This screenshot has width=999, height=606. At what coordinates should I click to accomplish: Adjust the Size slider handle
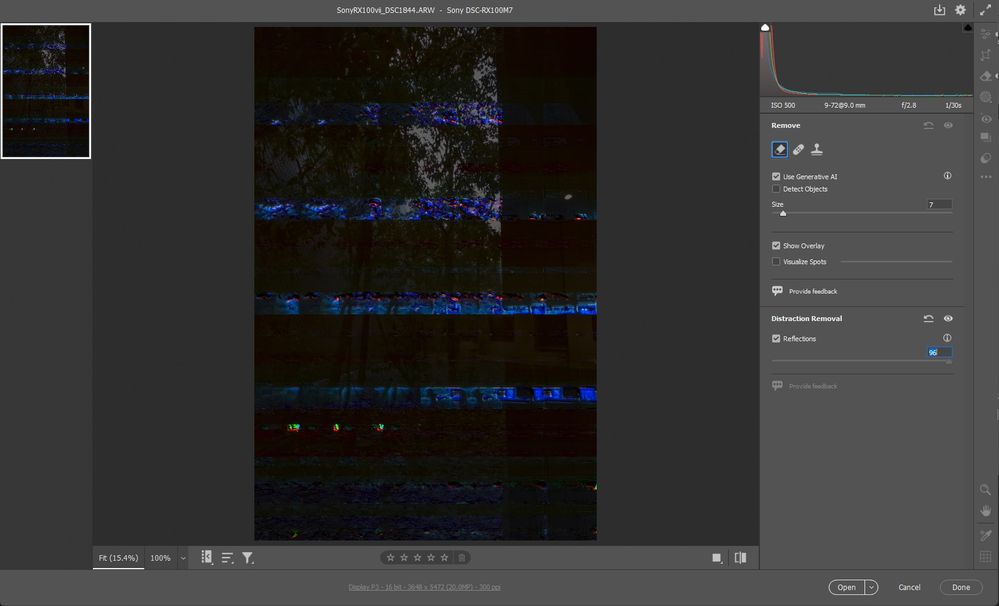(x=783, y=214)
